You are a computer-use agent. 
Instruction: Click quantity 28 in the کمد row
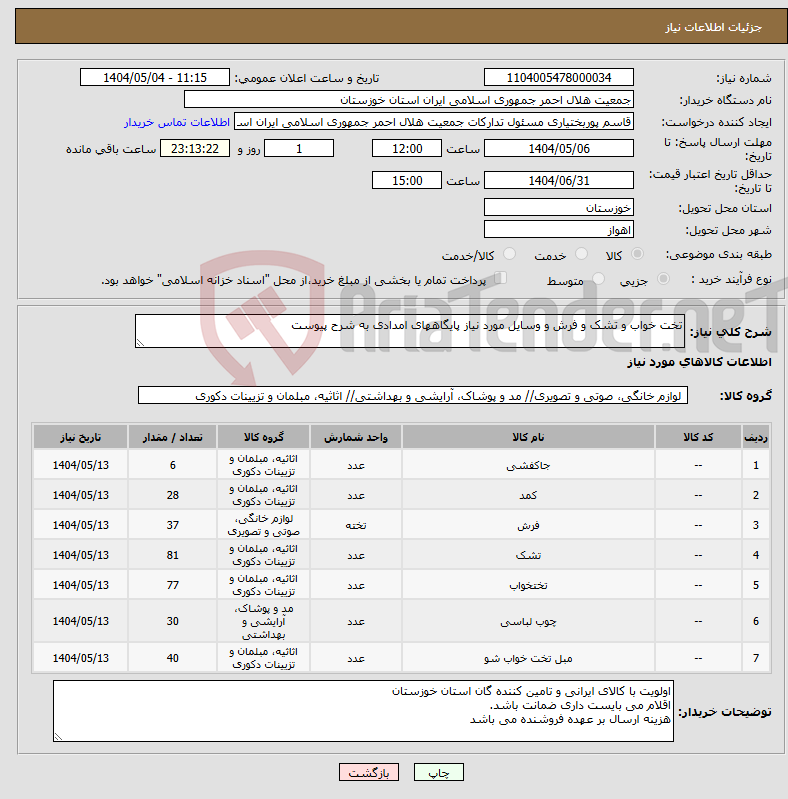(172, 495)
